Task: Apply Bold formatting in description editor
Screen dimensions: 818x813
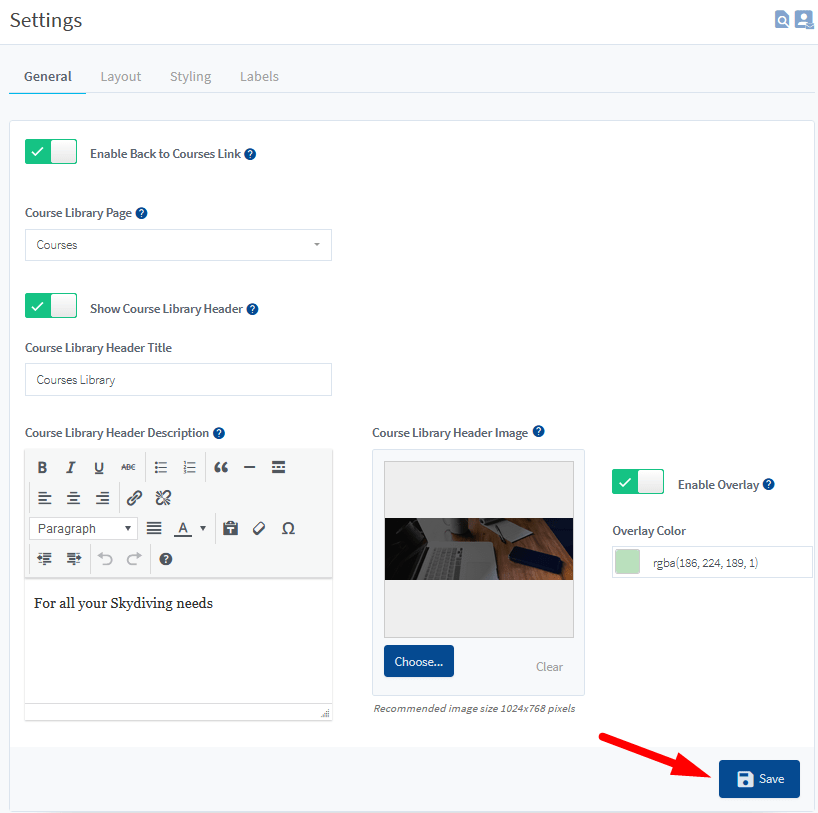Action: 42,468
